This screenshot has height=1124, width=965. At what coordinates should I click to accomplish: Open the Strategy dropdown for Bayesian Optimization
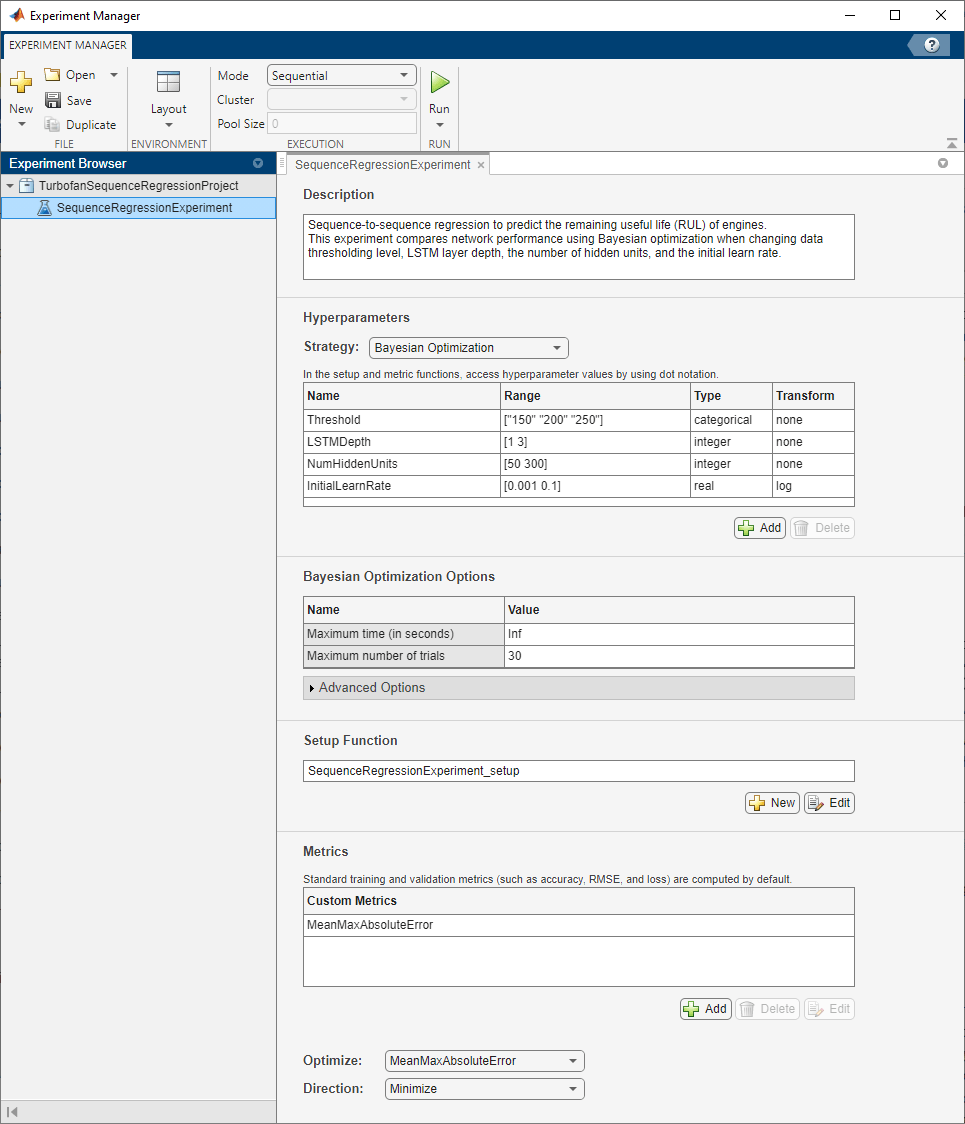pyautogui.click(x=468, y=348)
